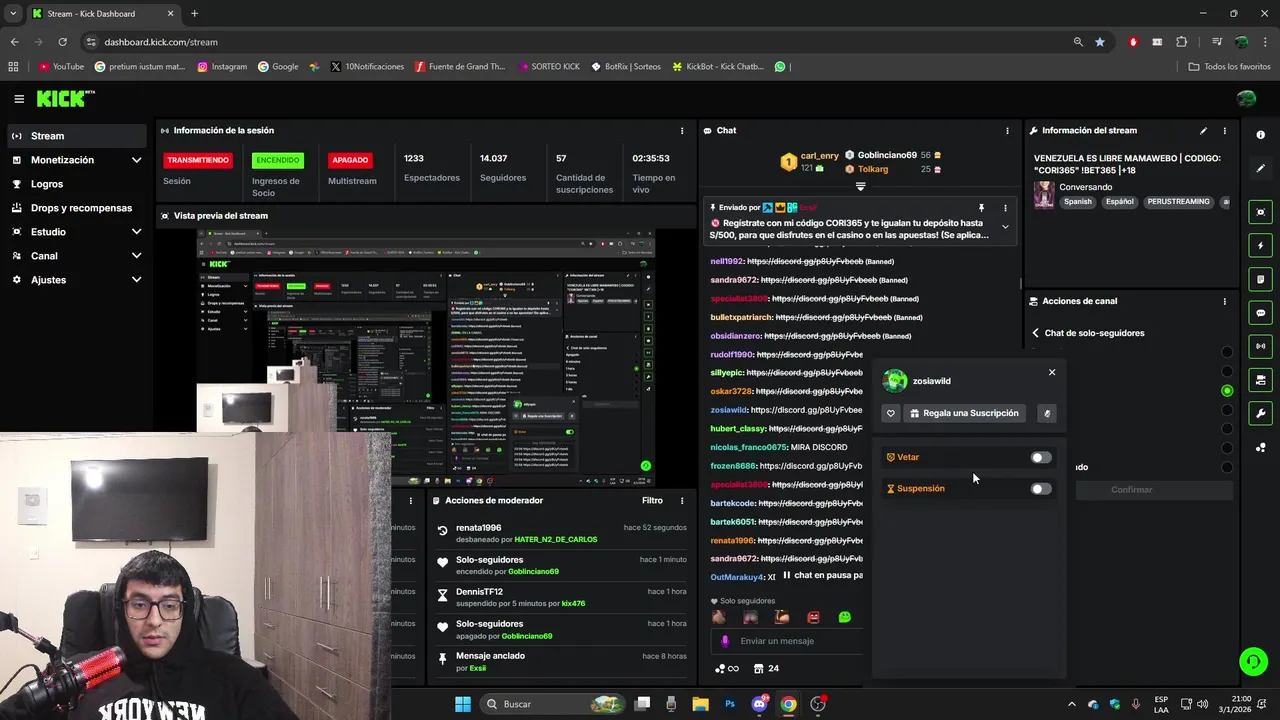Click the wrench icon in right sidebar
The width and height of the screenshot is (1280, 720).
pos(1260,413)
